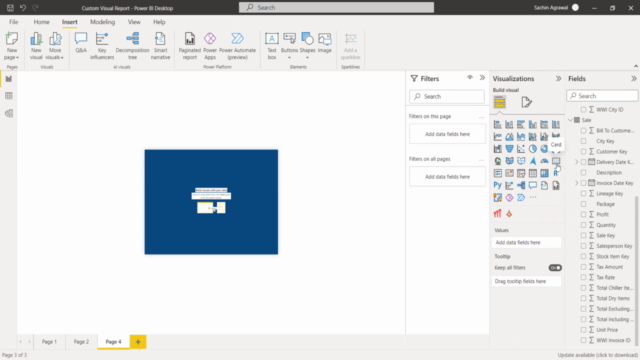Add a Decomposition tree from the ribbon
The image size is (640, 360).
[x=132, y=46]
